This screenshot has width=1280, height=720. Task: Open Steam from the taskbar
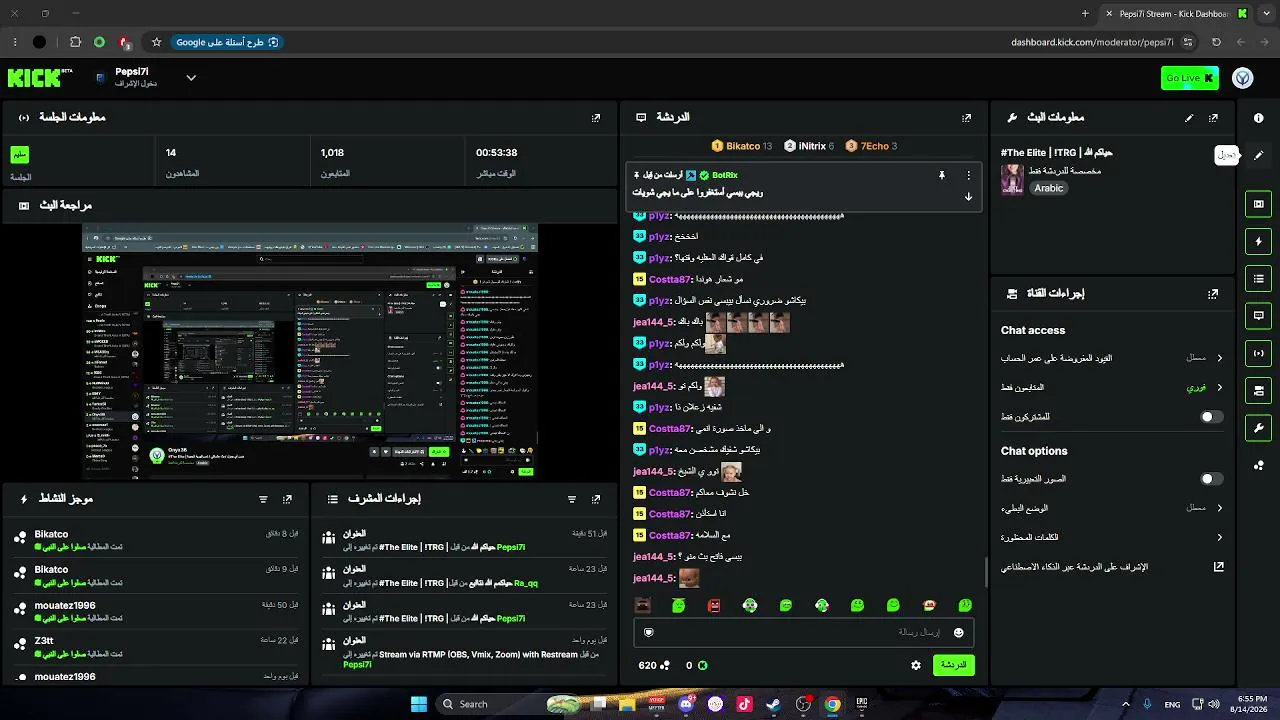click(x=773, y=704)
